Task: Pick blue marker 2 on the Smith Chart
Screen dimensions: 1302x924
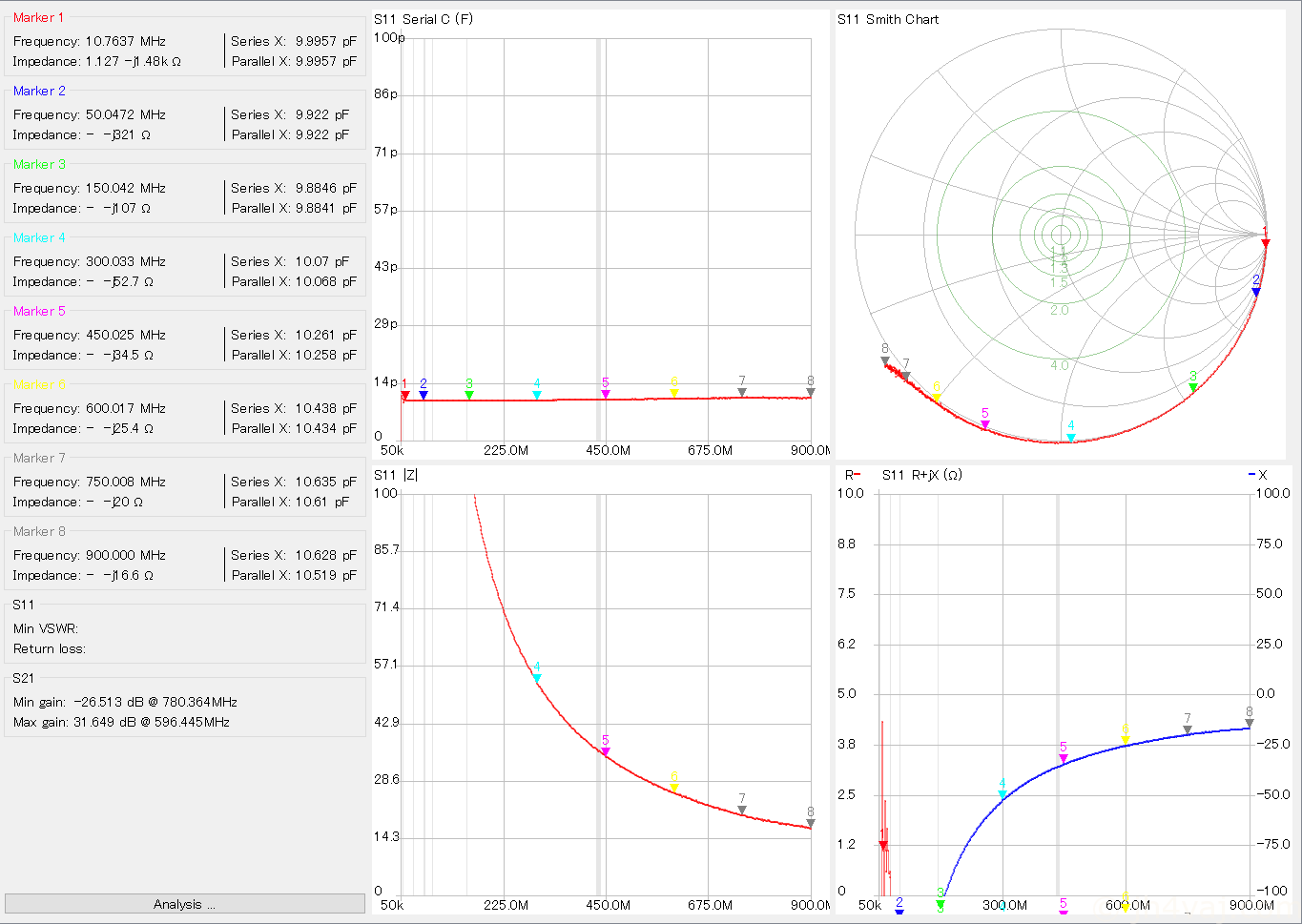Action: 1256,292
